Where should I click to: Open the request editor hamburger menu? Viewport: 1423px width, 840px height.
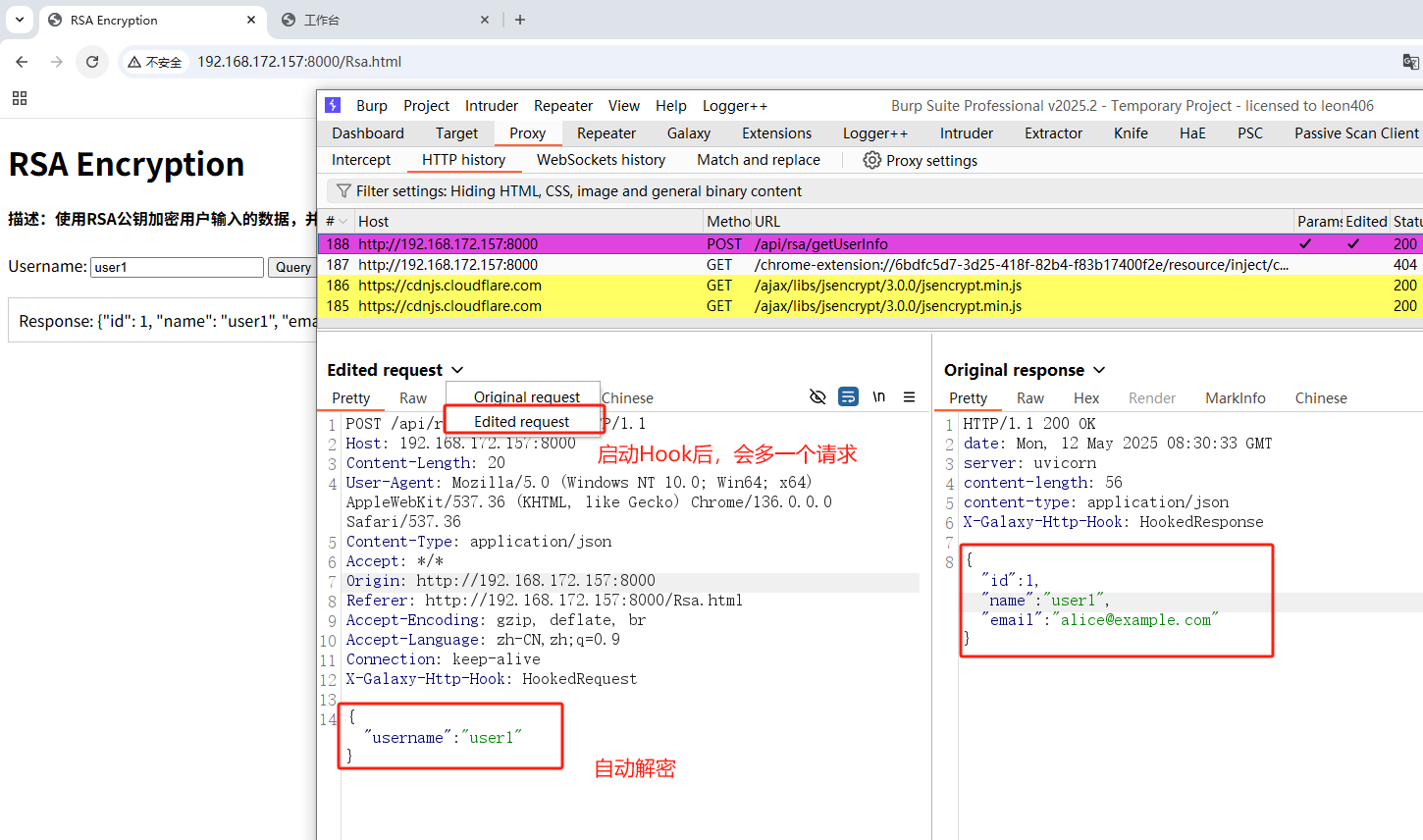[910, 396]
